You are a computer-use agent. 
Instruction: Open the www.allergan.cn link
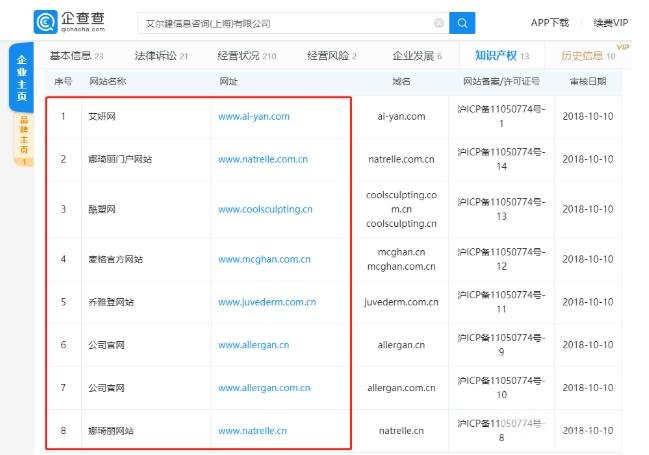[x=253, y=345]
